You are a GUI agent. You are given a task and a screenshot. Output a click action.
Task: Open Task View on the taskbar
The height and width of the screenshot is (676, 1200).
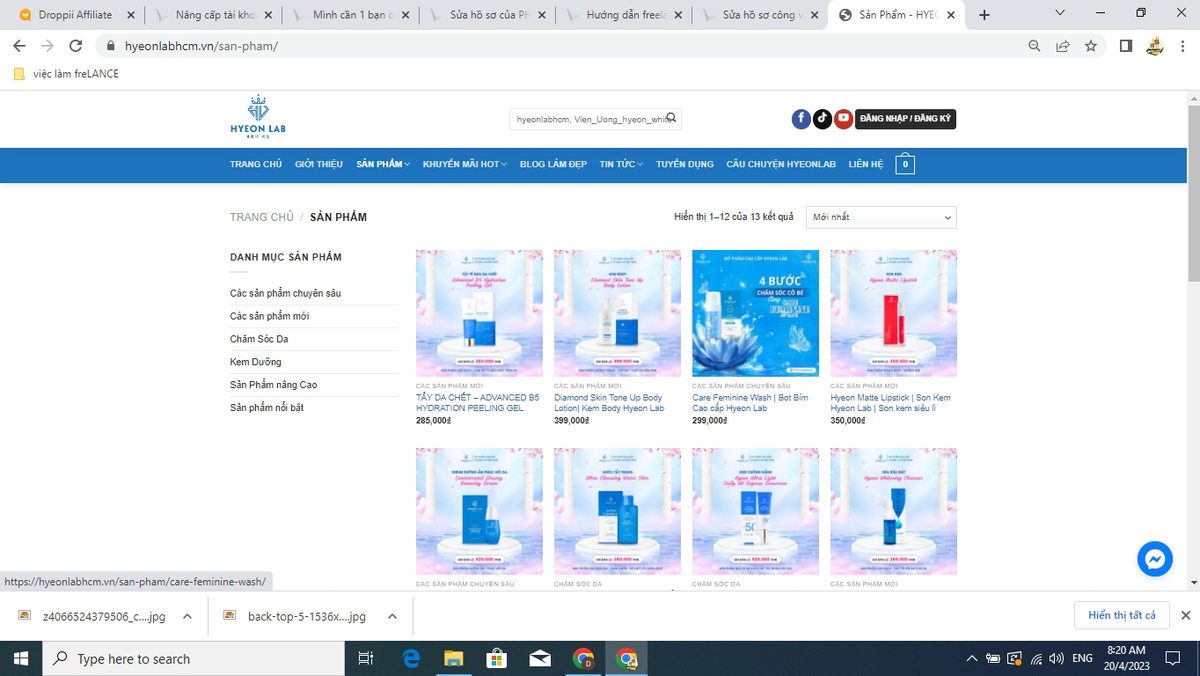[x=366, y=658]
